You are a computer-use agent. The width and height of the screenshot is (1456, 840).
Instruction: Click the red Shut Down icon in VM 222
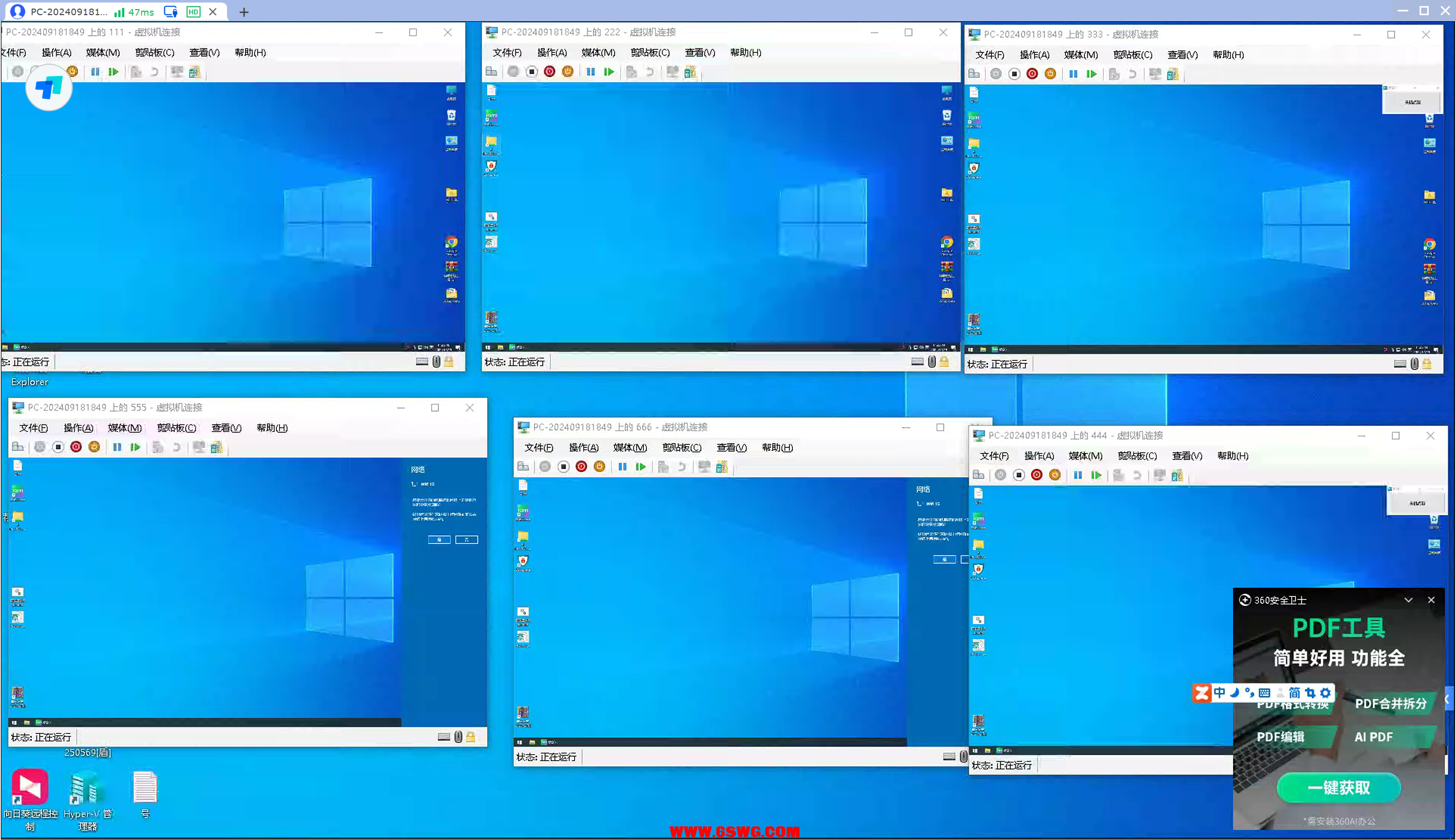550,72
